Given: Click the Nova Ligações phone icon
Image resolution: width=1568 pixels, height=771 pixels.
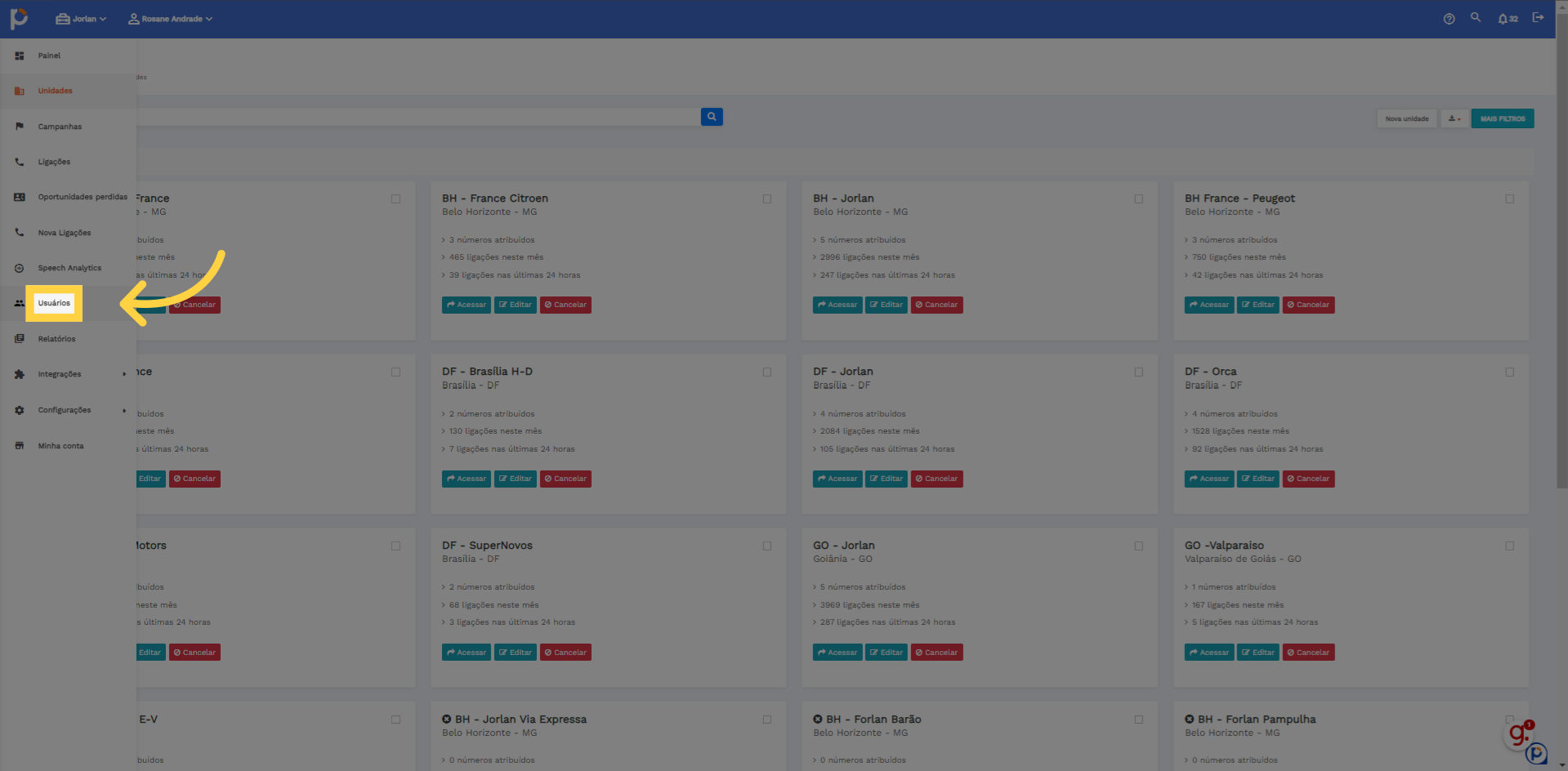Looking at the screenshot, I should (x=20, y=233).
